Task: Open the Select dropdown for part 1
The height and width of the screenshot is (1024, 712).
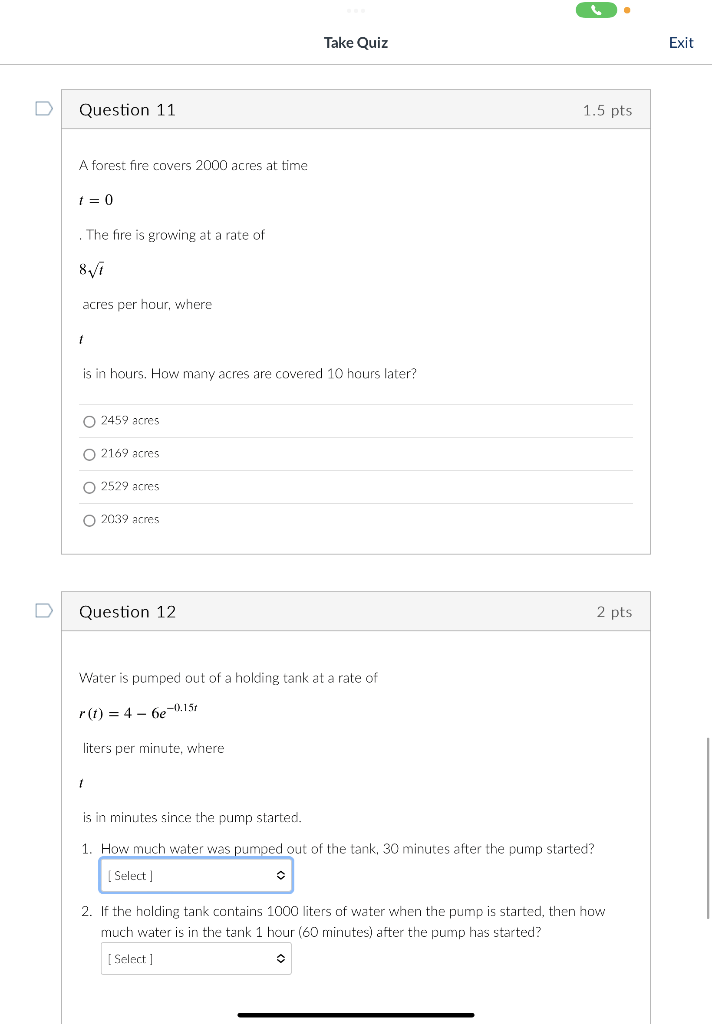Action: click(x=196, y=875)
